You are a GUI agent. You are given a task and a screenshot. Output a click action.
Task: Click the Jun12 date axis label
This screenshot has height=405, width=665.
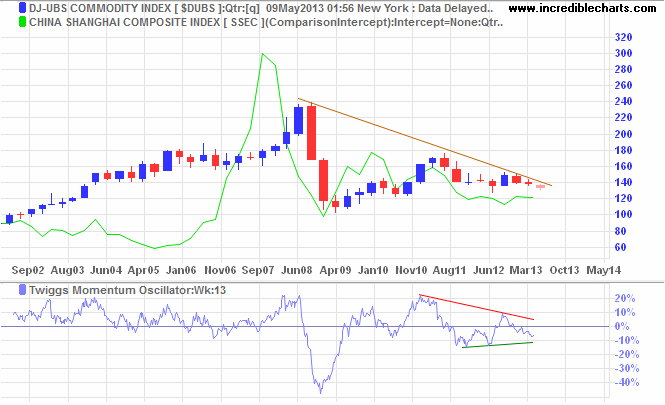(x=489, y=270)
